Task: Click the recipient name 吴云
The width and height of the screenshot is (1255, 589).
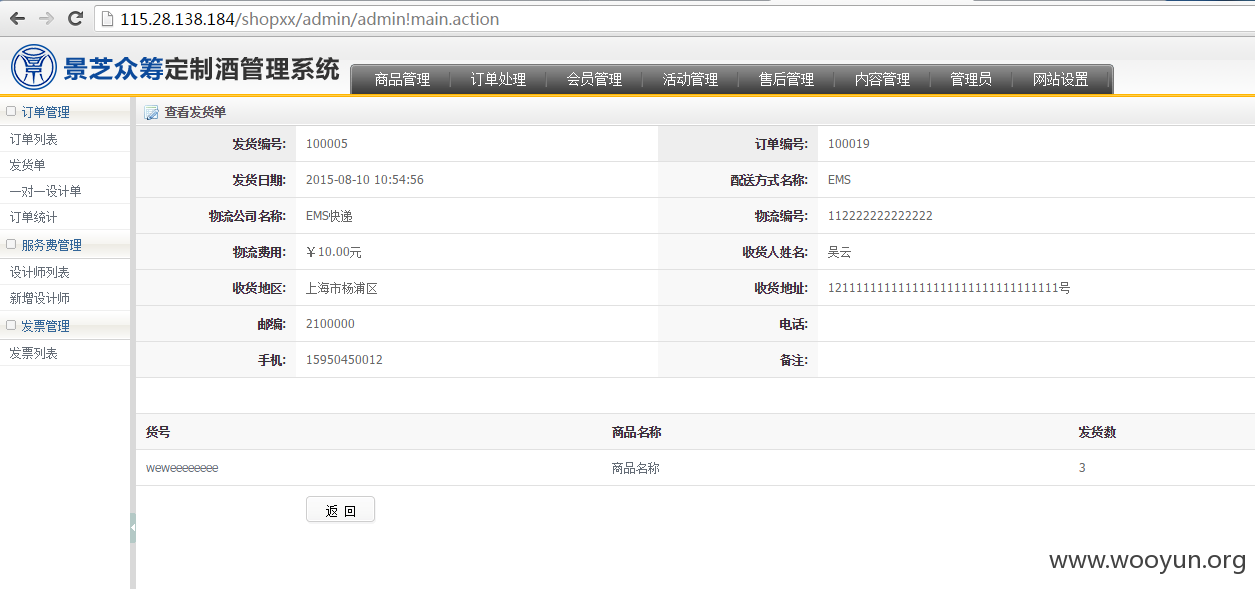Action: click(x=840, y=252)
